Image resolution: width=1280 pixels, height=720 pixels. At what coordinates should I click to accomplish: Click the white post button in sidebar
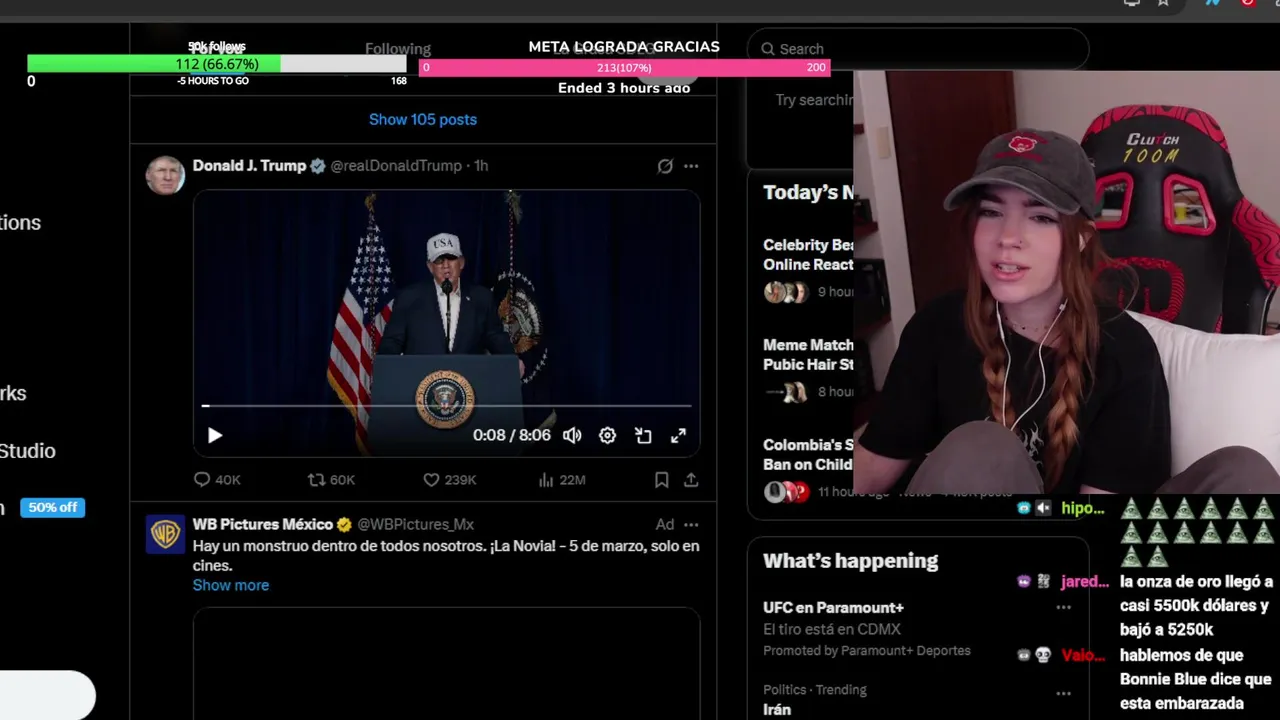click(x=47, y=695)
